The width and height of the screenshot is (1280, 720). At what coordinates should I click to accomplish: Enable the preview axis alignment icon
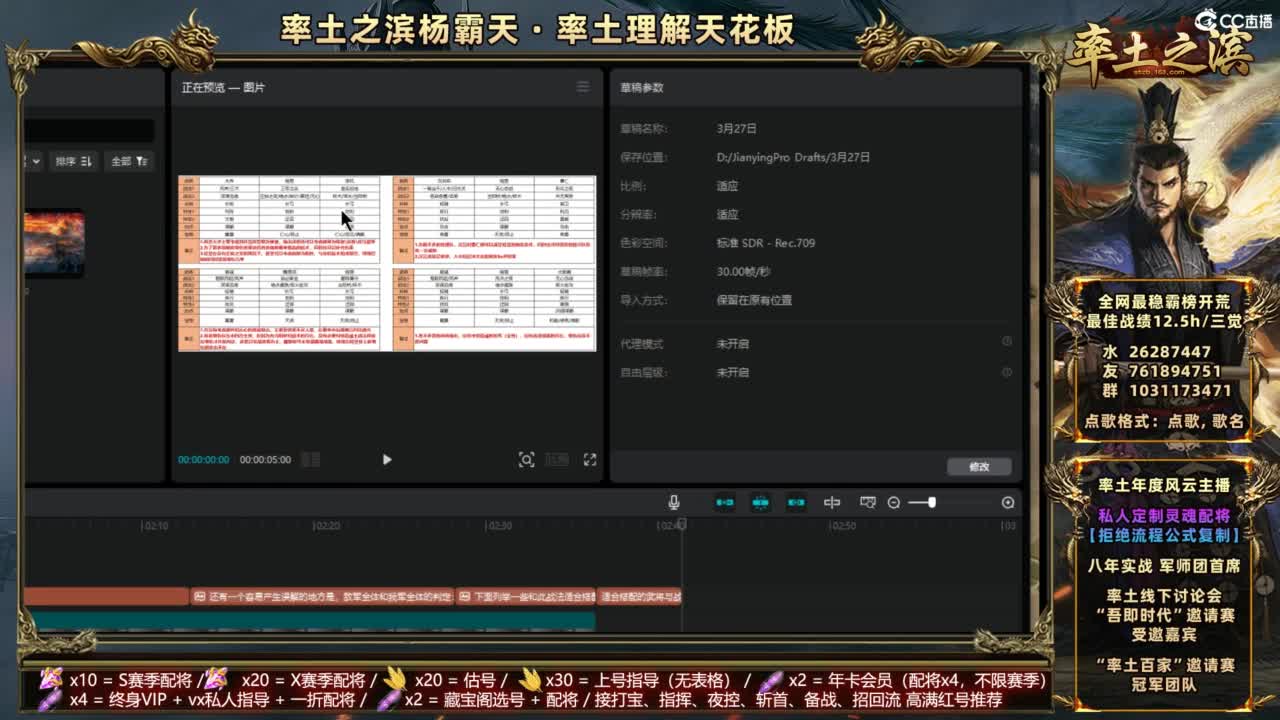pyautogui.click(x=832, y=503)
